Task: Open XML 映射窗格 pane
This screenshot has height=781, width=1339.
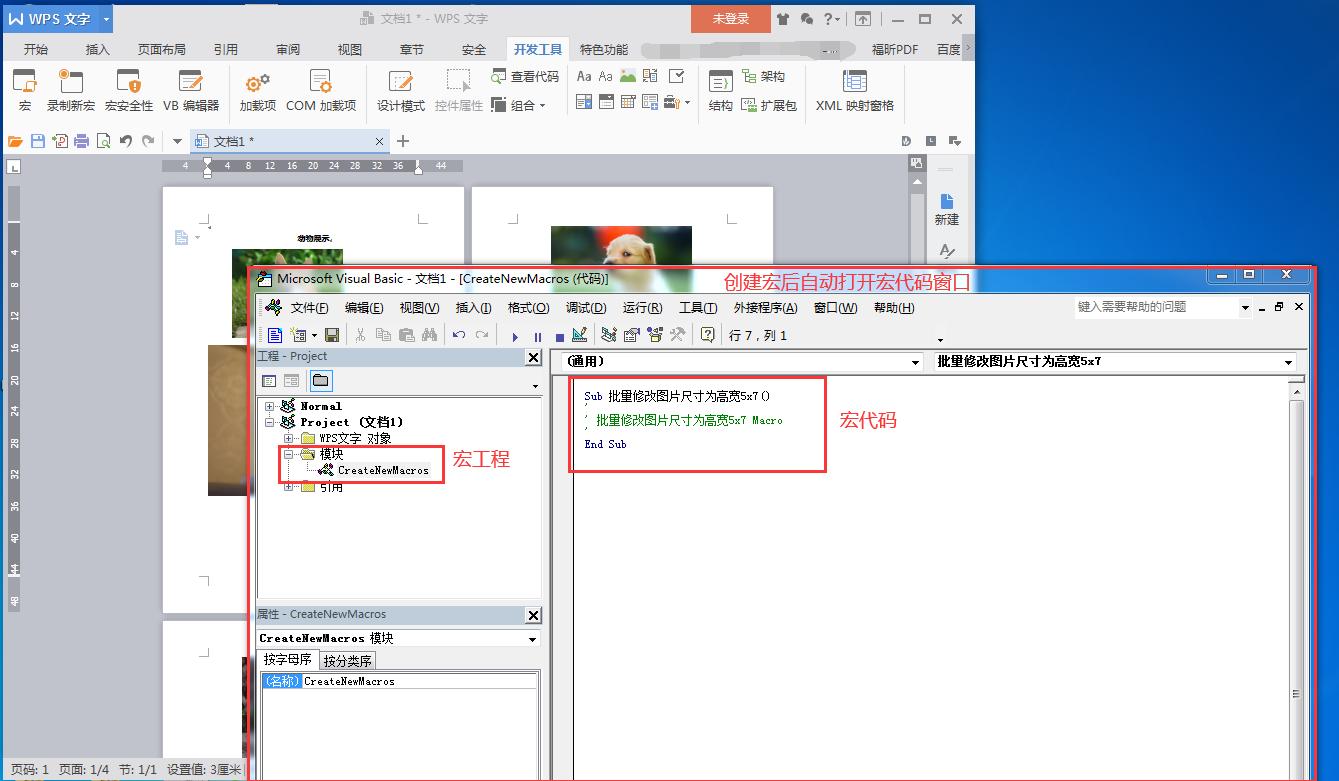Action: click(x=855, y=90)
